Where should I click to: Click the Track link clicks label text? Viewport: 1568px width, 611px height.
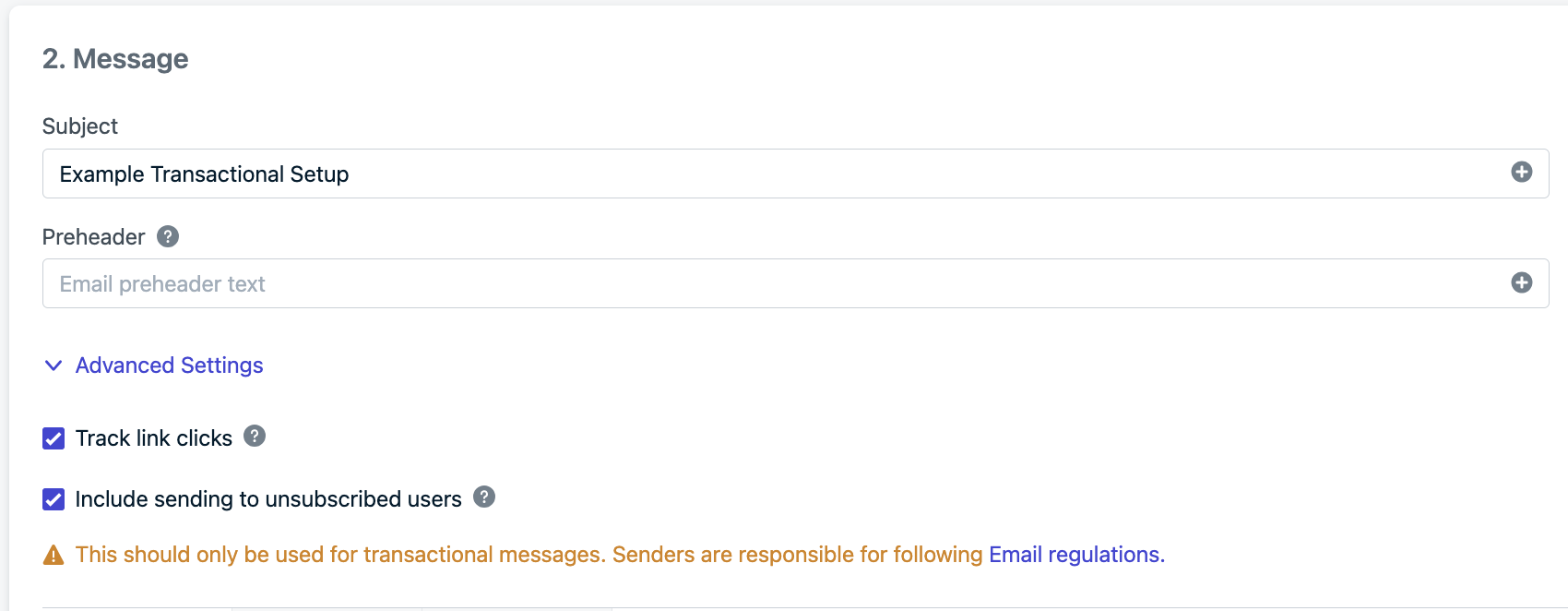154,438
